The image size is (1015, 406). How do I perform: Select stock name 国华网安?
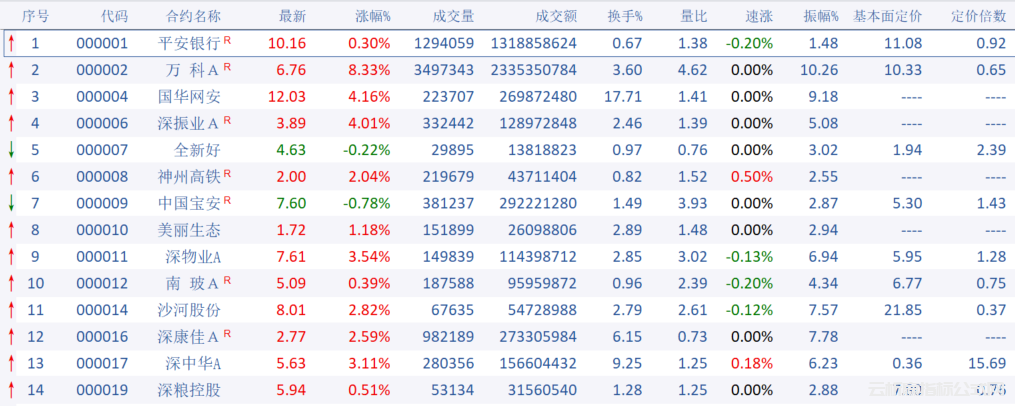[x=189, y=97]
